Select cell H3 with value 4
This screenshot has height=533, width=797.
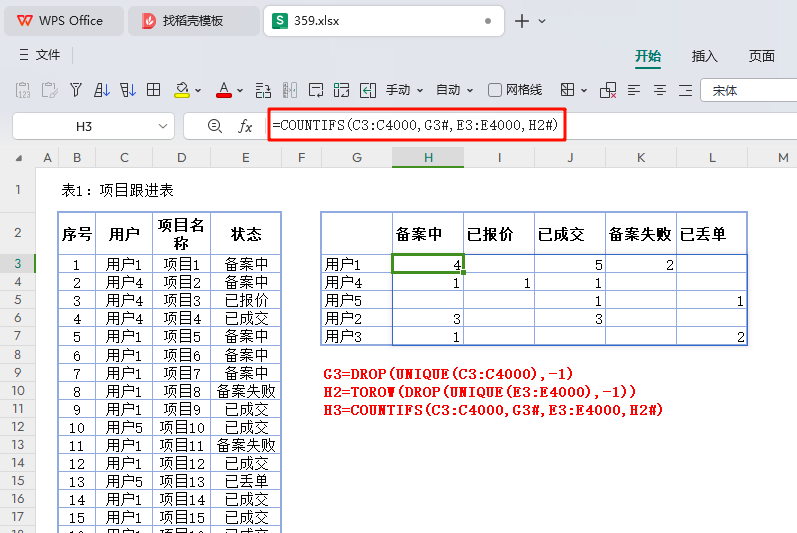point(428,264)
